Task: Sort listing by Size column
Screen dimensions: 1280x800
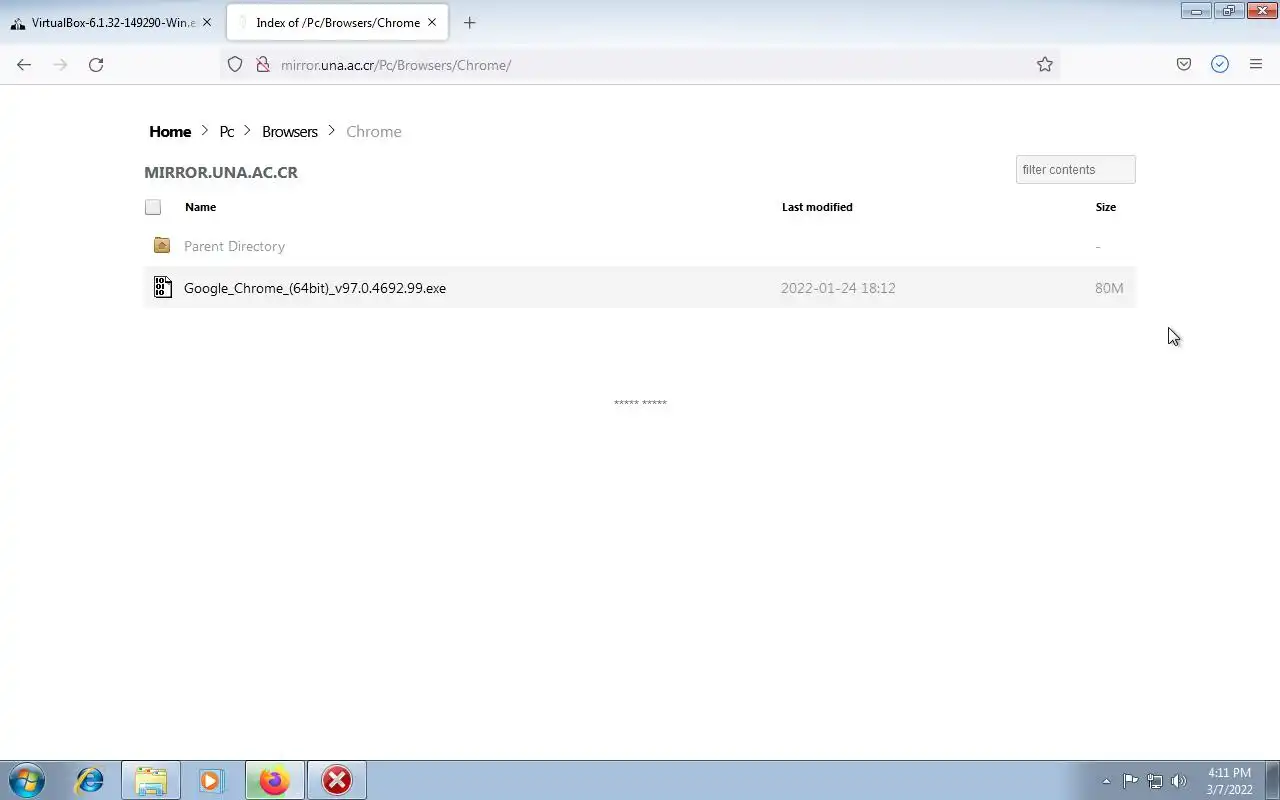Action: pyautogui.click(x=1105, y=207)
